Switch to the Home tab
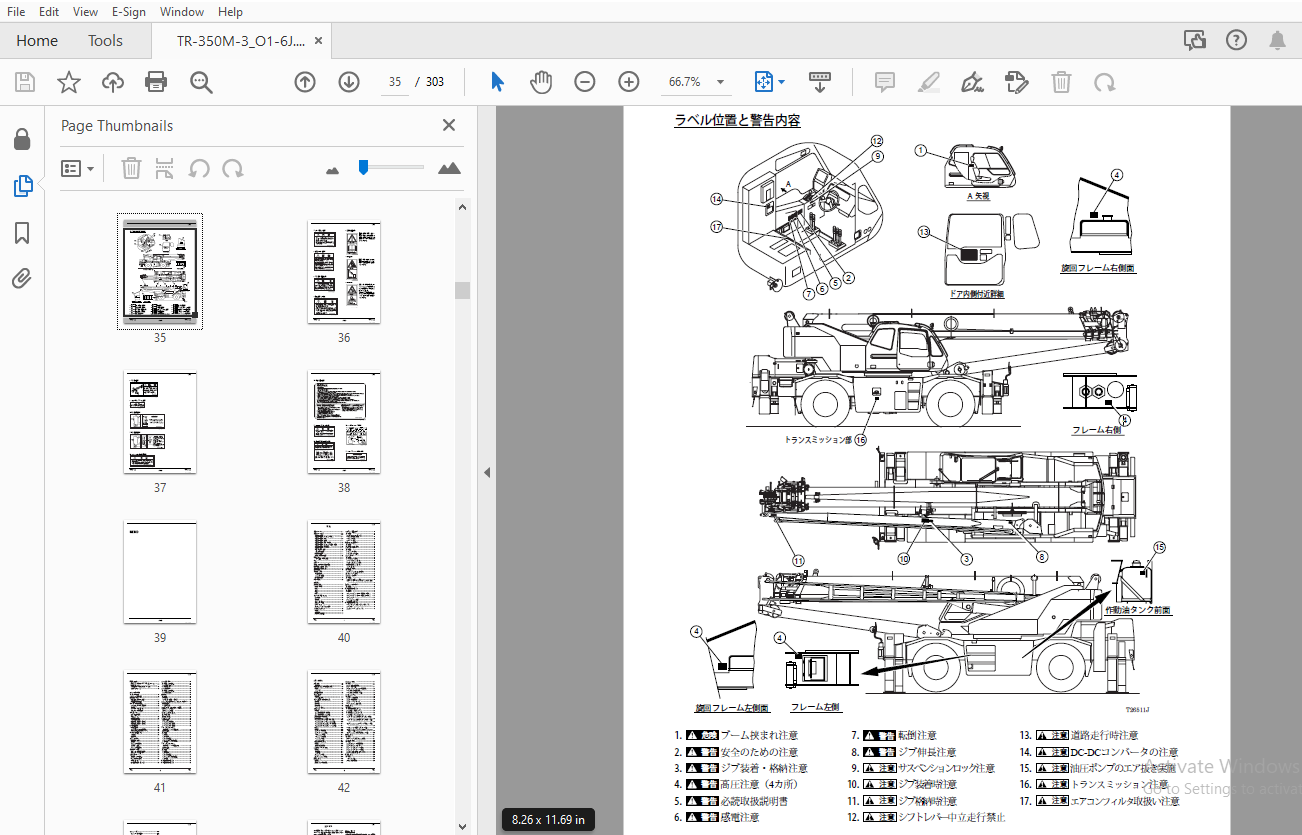This screenshot has height=835, width=1302. pyautogui.click(x=37, y=41)
